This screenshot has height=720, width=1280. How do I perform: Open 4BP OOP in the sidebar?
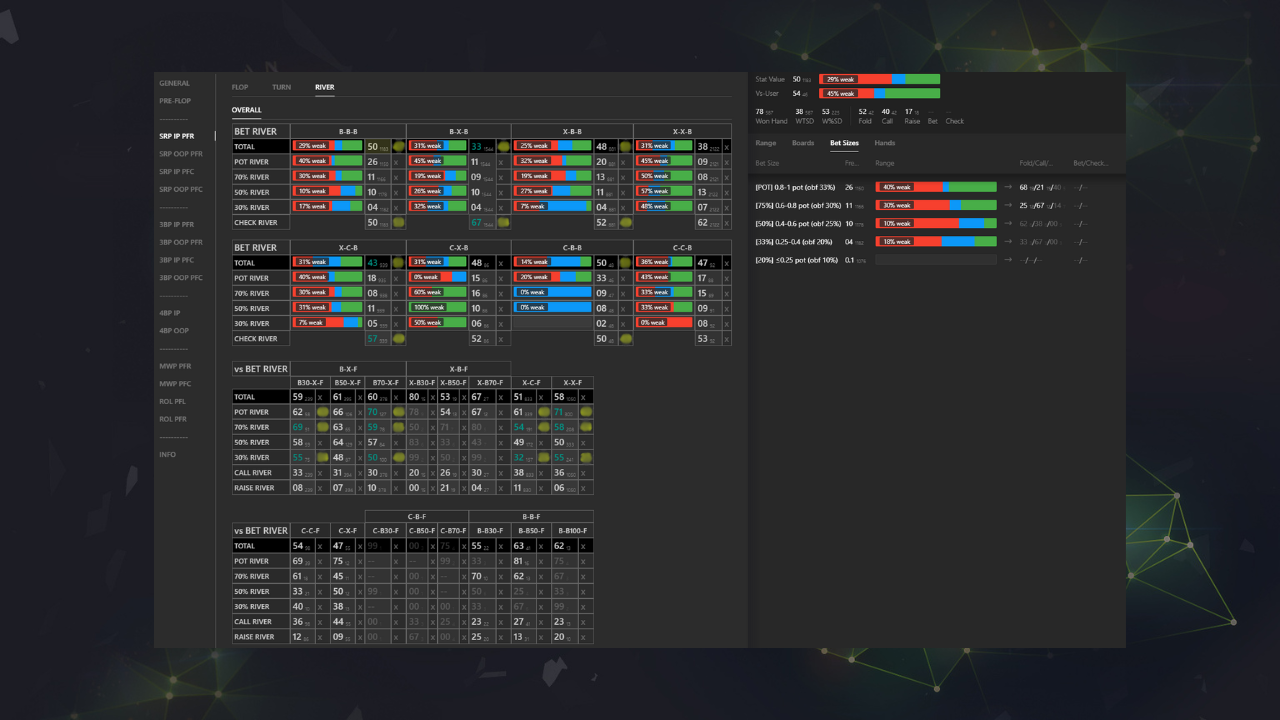174,331
